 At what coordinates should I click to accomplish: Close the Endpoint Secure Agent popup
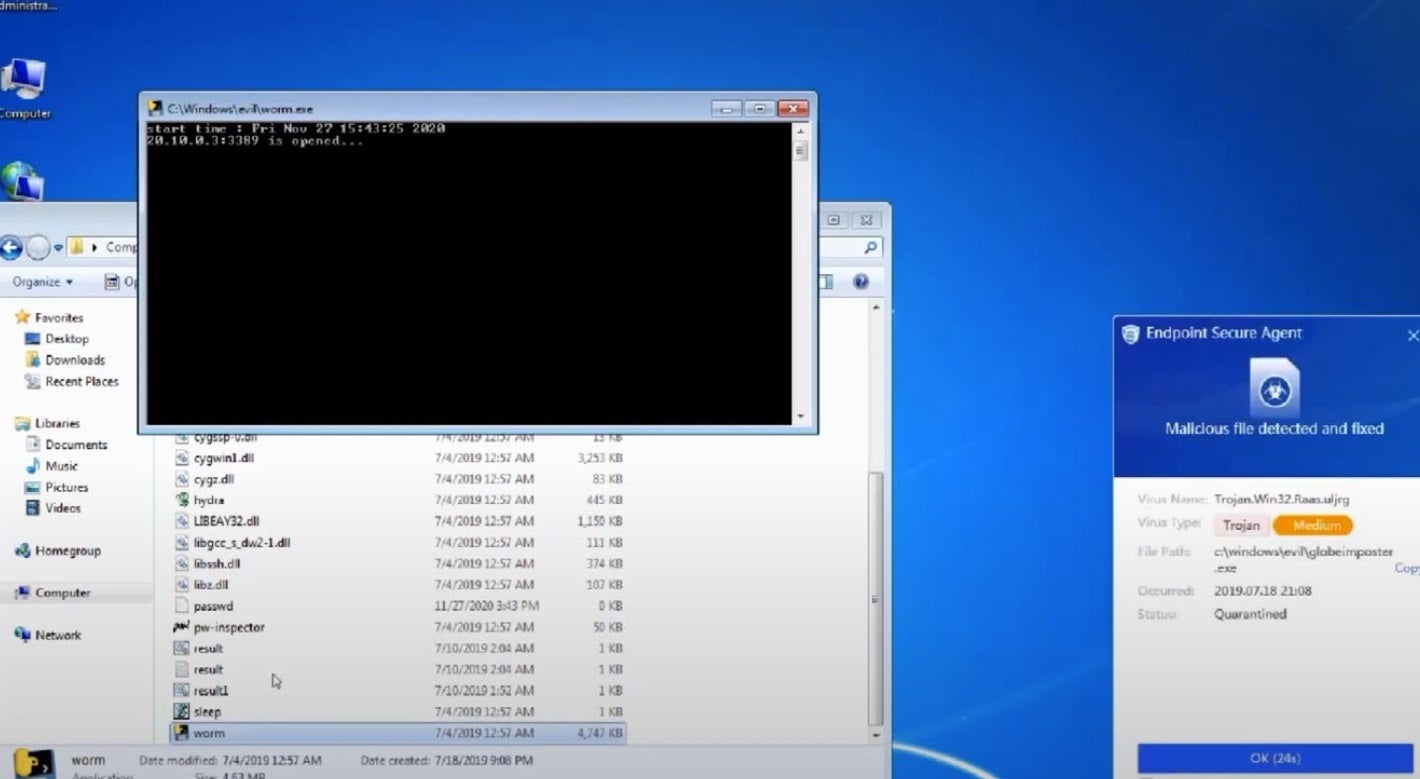[1412, 335]
